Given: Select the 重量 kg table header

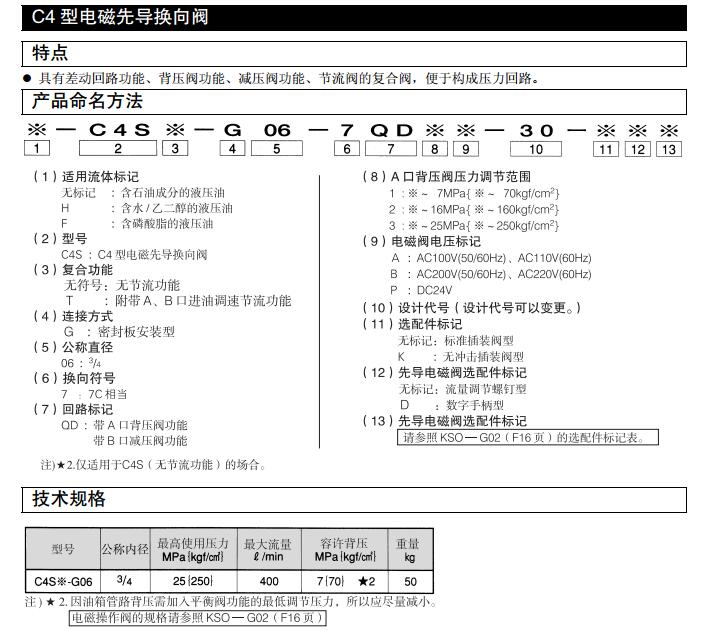Looking at the screenshot, I should tap(408, 550).
